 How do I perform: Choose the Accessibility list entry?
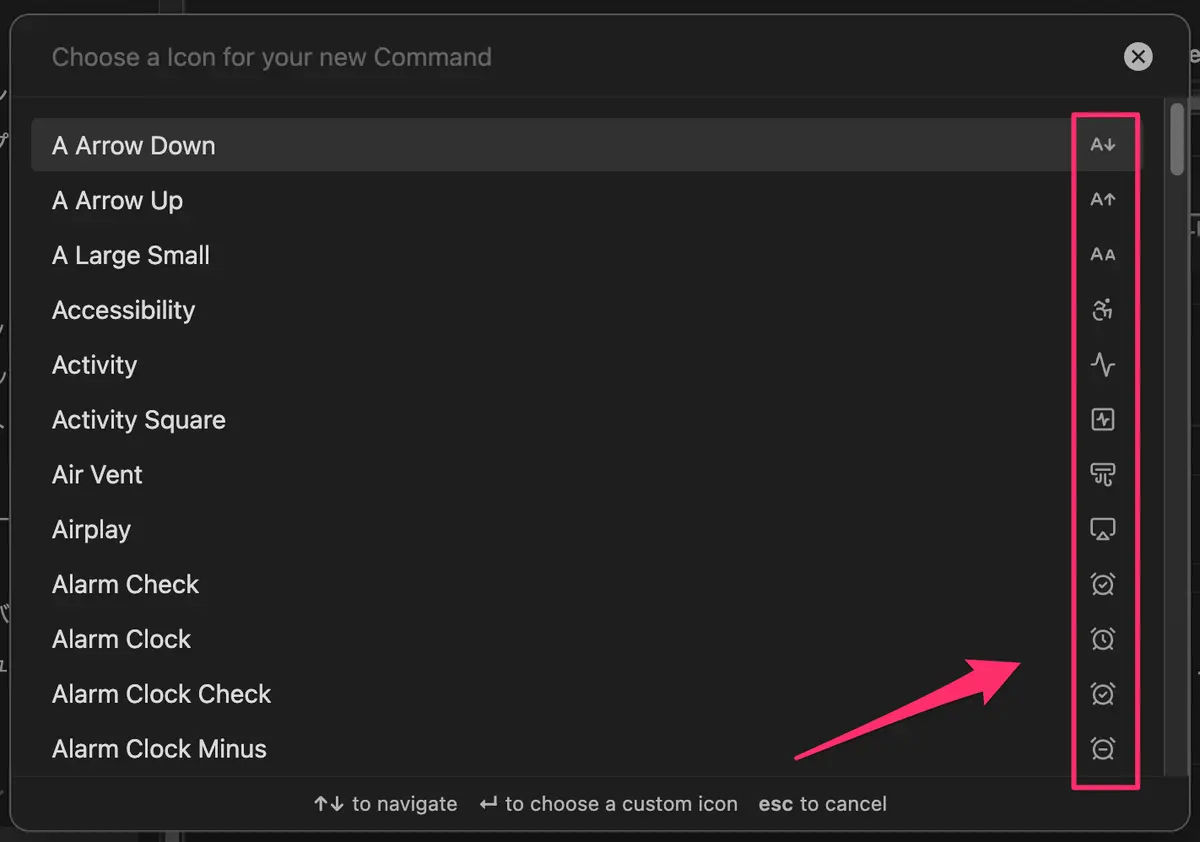[586, 310]
